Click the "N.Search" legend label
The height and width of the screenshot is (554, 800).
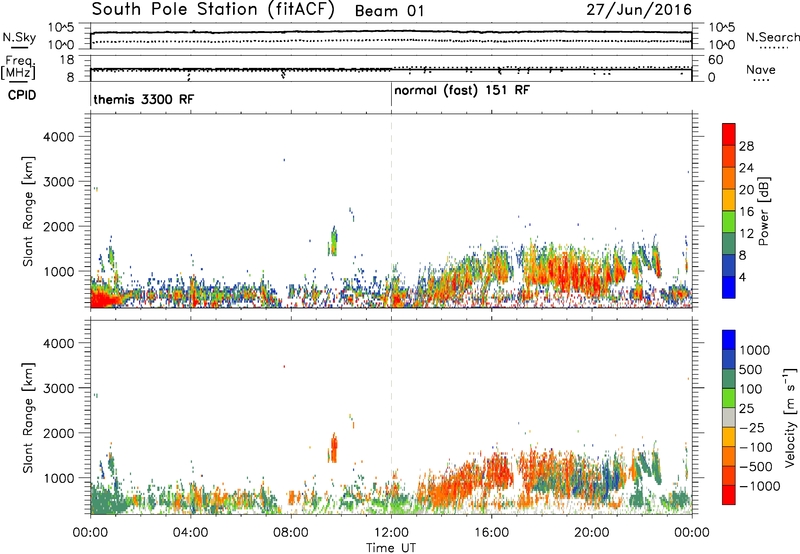click(772, 37)
